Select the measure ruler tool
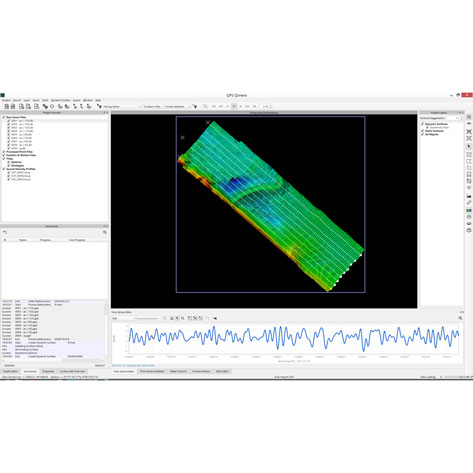 pos(469,203)
